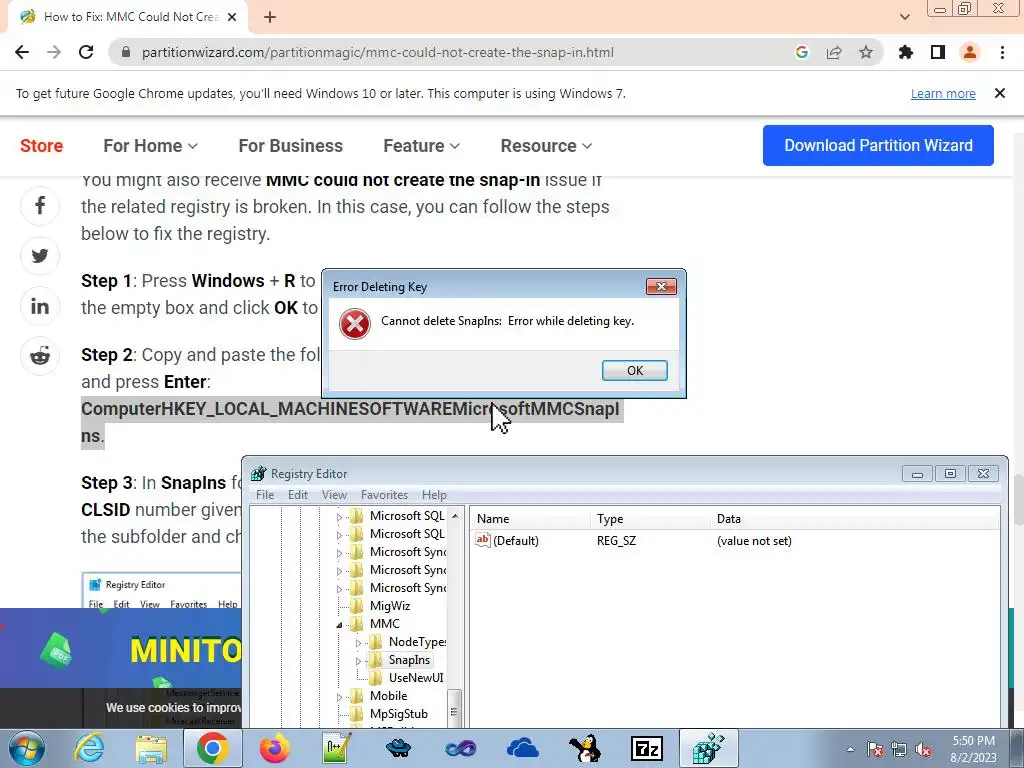
Task: Select the (Default) registry value
Action: point(507,541)
